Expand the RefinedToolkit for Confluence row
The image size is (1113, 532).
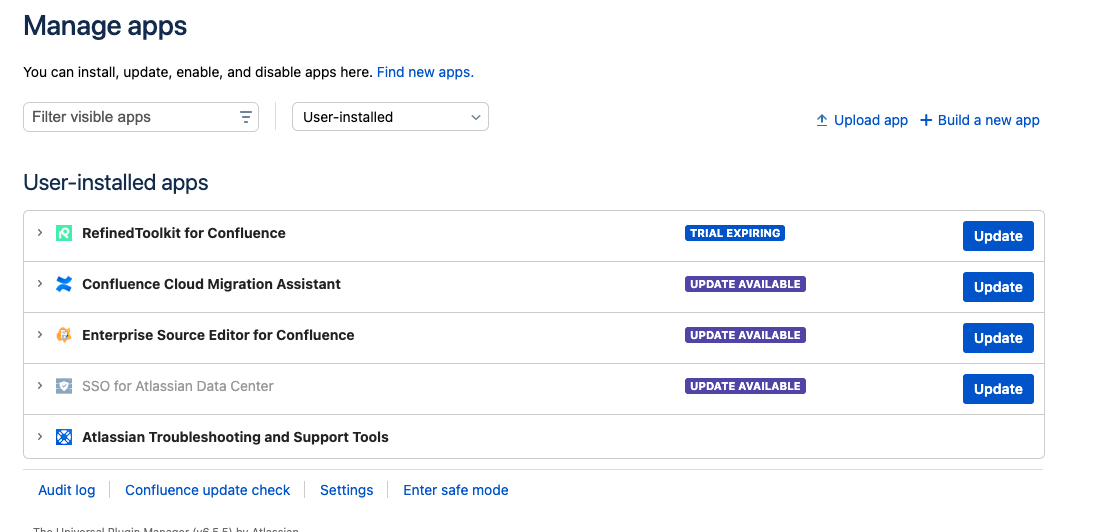(40, 233)
